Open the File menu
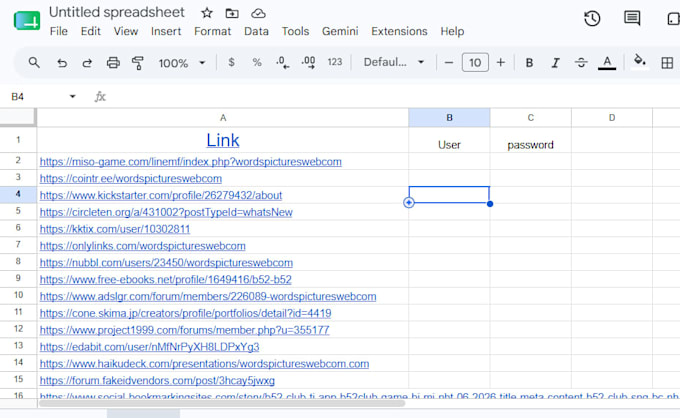 [59, 31]
